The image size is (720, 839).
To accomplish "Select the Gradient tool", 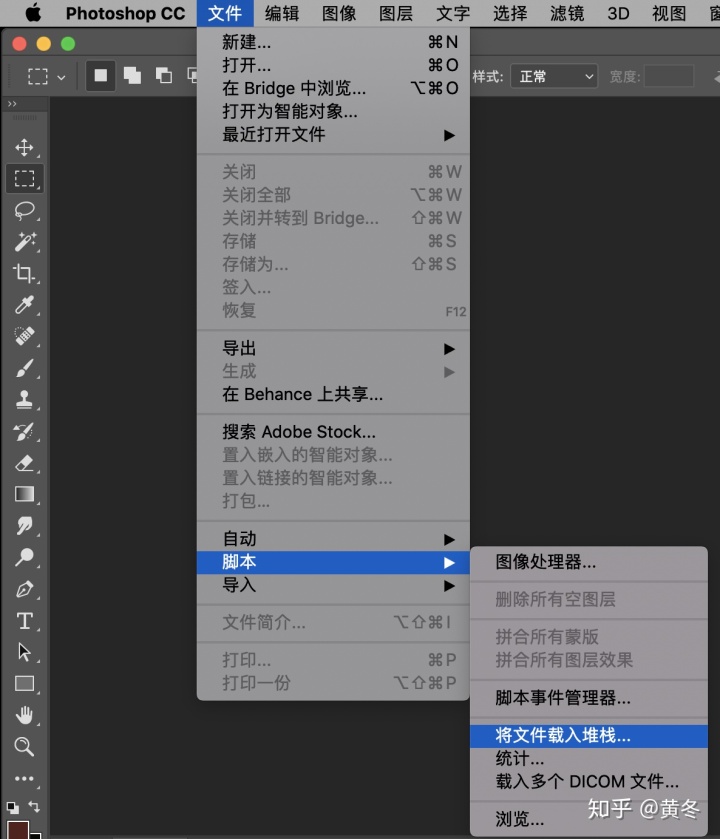I will pyautogui.click(x=24, y=494).
